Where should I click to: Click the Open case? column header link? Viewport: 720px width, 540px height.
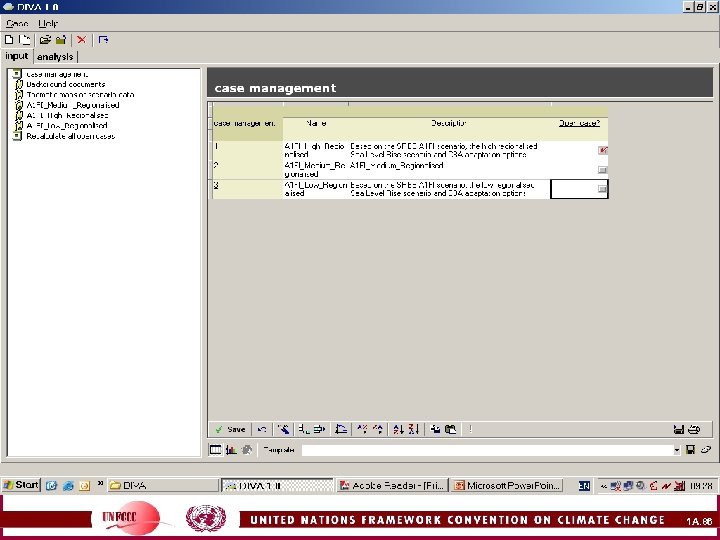[579, 123]
